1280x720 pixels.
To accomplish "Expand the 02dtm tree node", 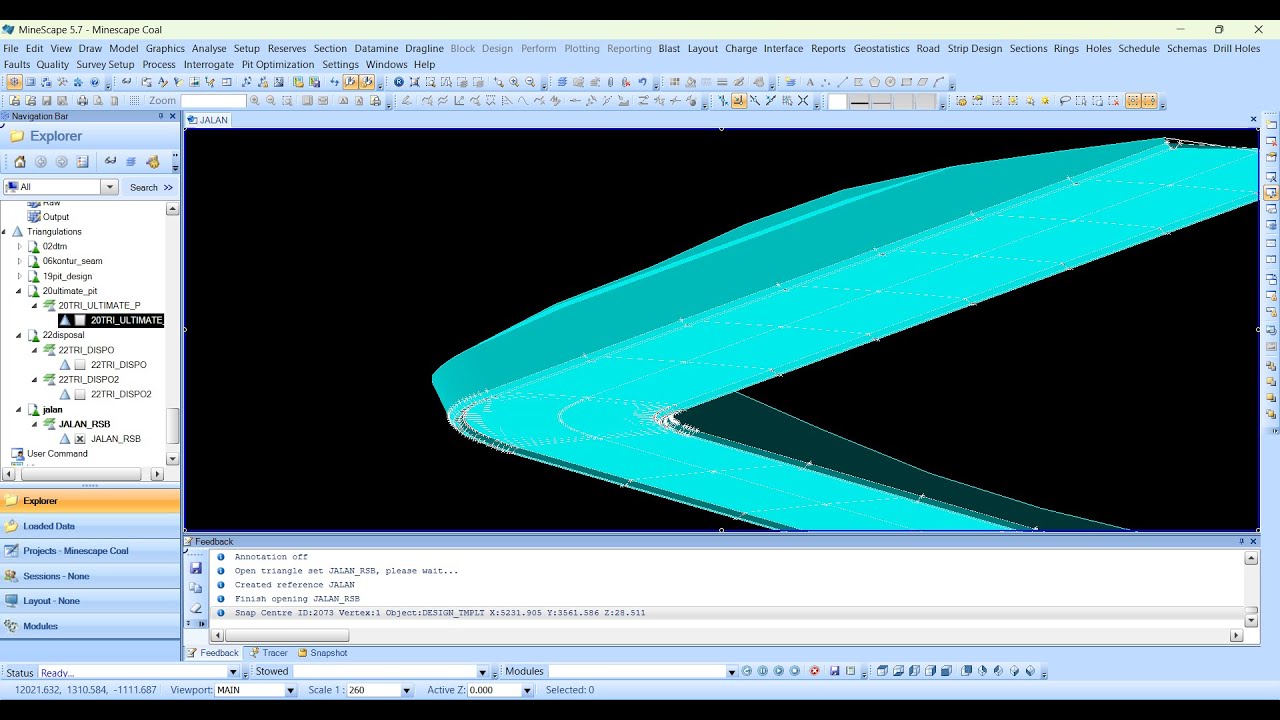I will 19,246.
